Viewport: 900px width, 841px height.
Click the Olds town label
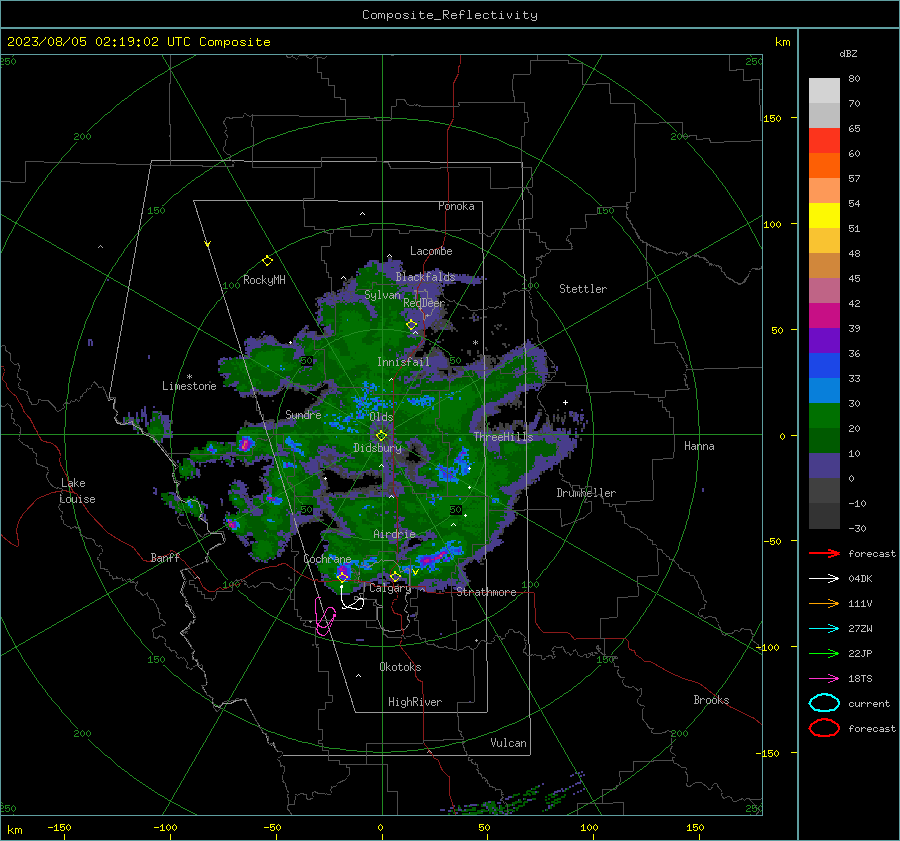pos(381,417)
